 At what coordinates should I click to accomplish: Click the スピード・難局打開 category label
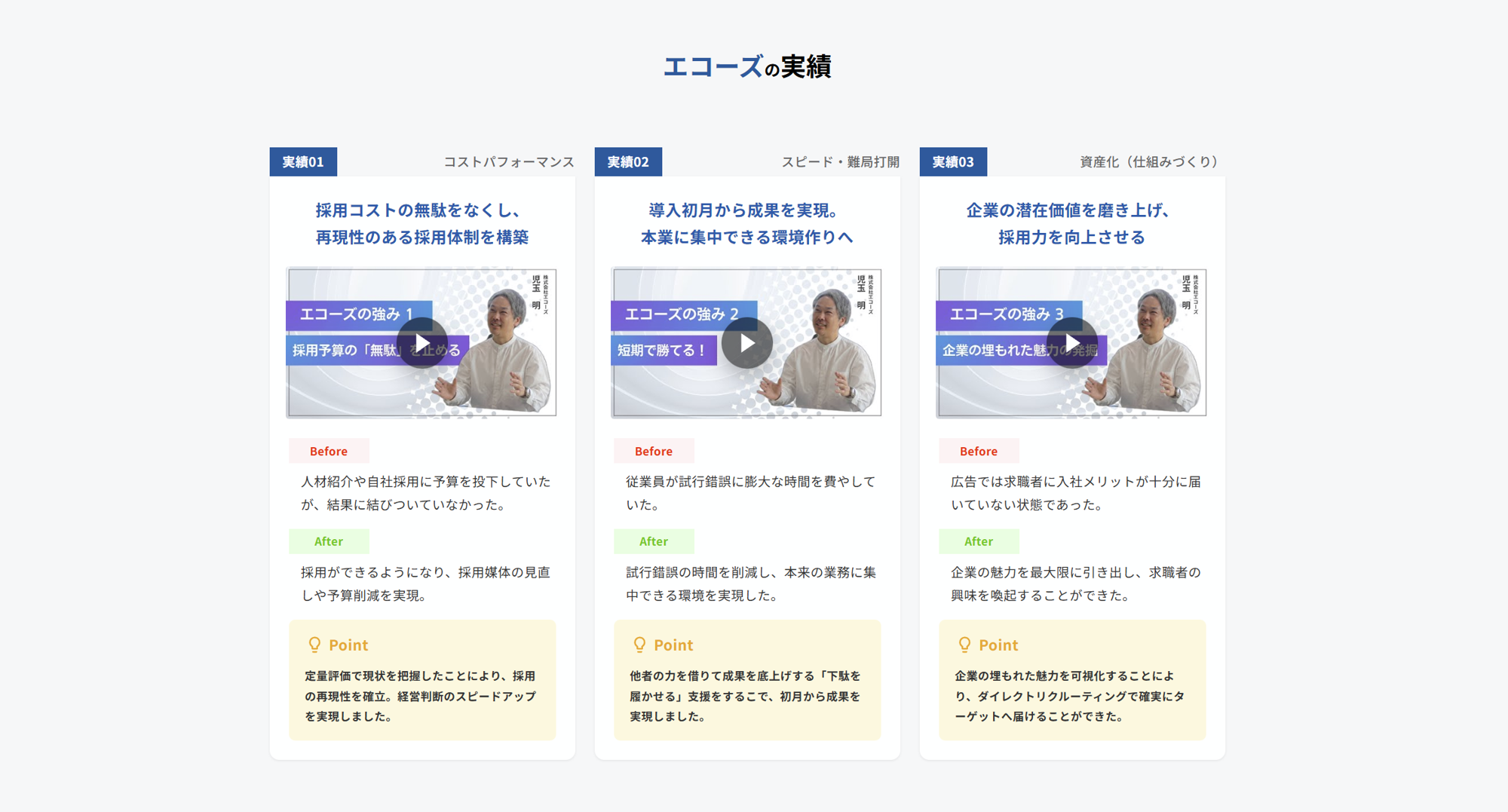click(840, 162)
